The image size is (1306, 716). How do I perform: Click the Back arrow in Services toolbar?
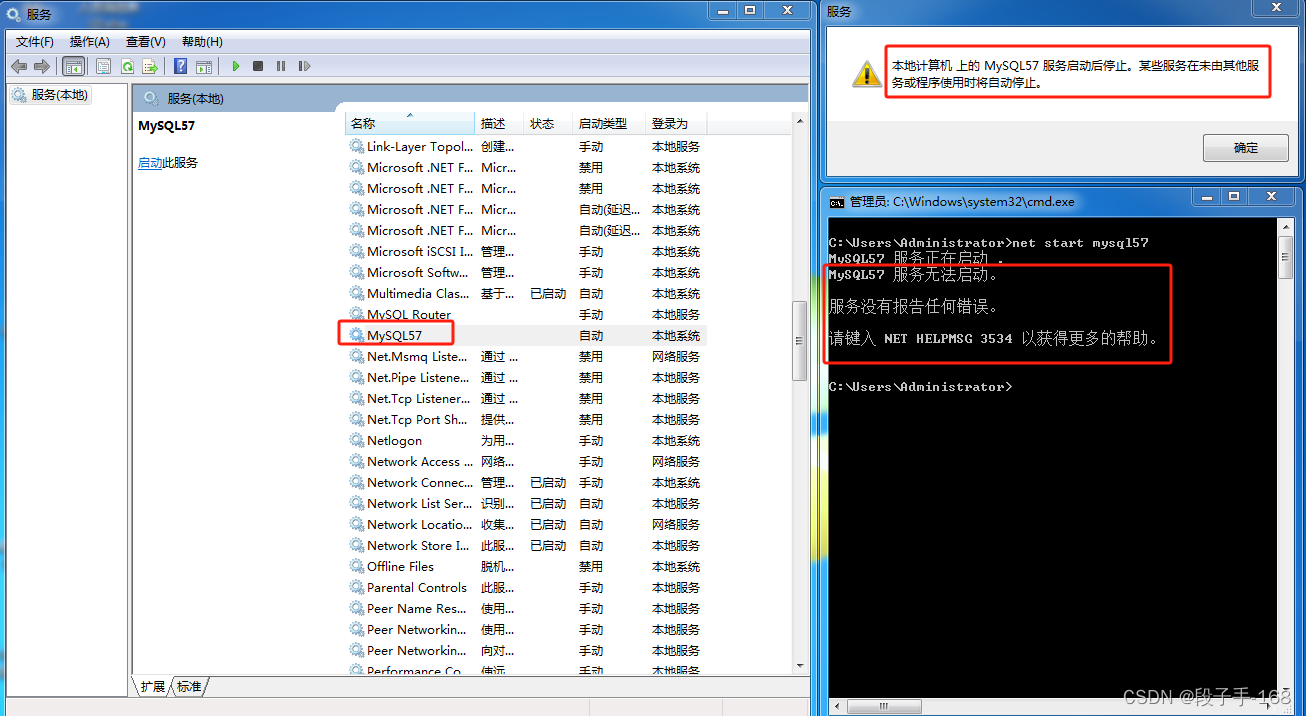[19, 66]
